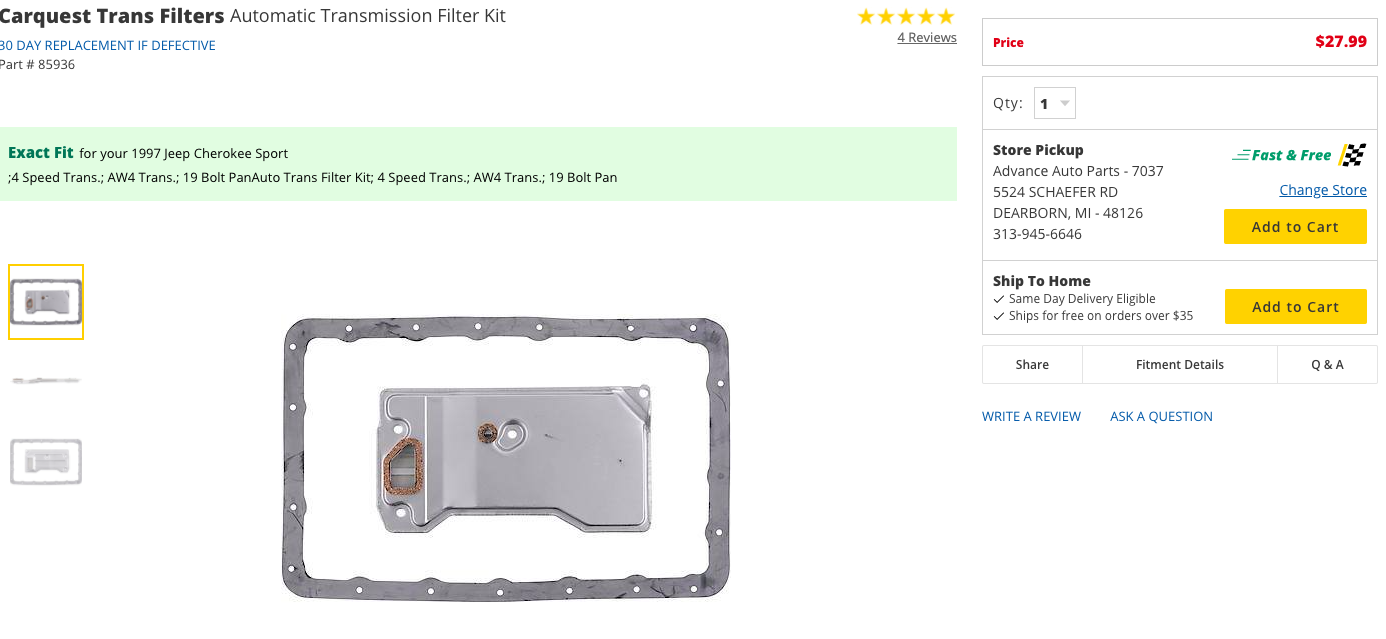The image size is (1386, 639).
Task: Click the five-star rating icons
Action: 906,17
